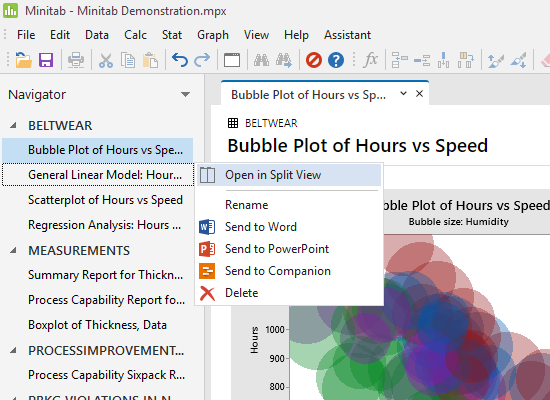
Task: Select Regression Analysis: Hours item
Action: 98,225
